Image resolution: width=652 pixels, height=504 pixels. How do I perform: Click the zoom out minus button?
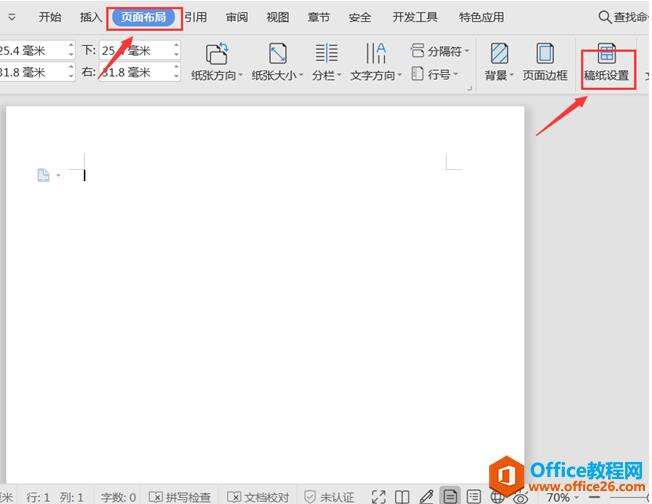[x=595, y=497]
